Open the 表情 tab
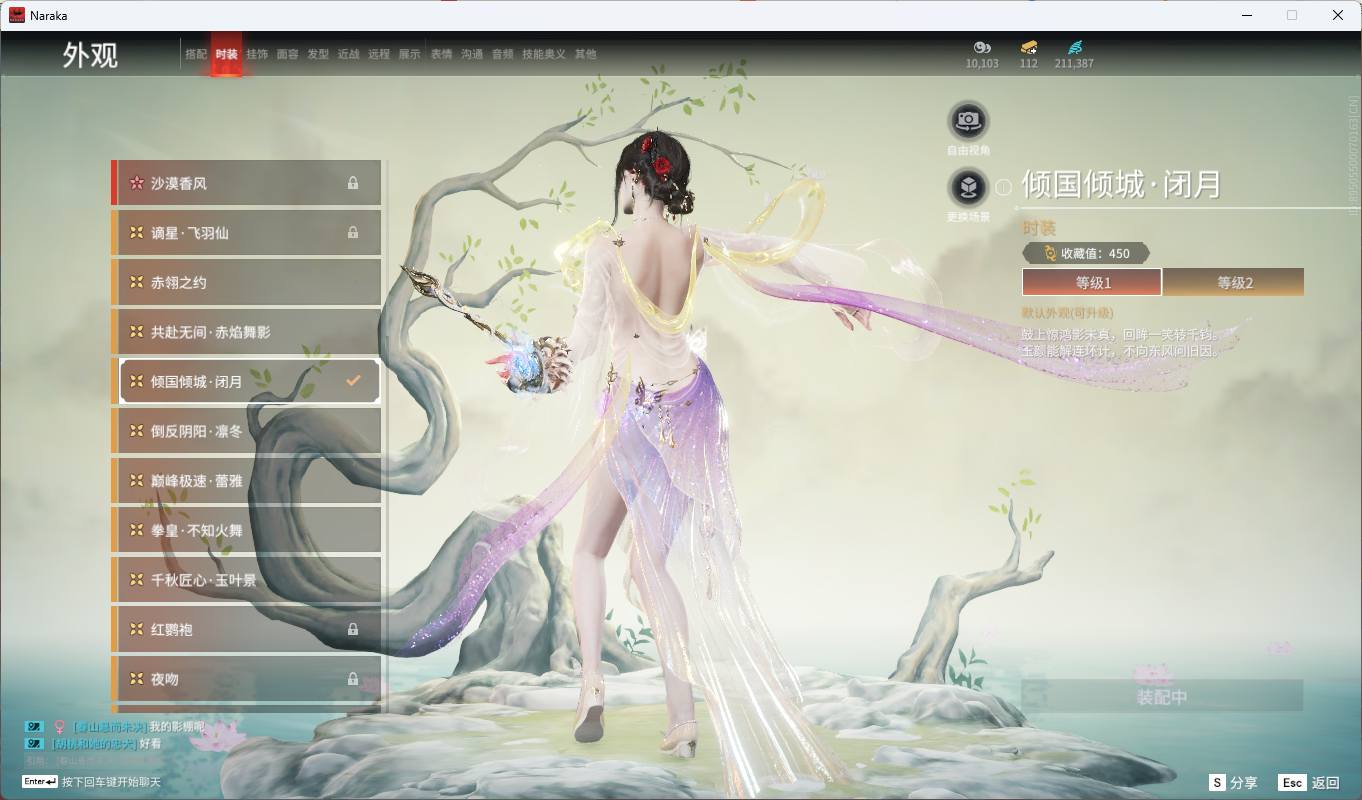This screenshot has width=1362, height=800. coord(441,54)
